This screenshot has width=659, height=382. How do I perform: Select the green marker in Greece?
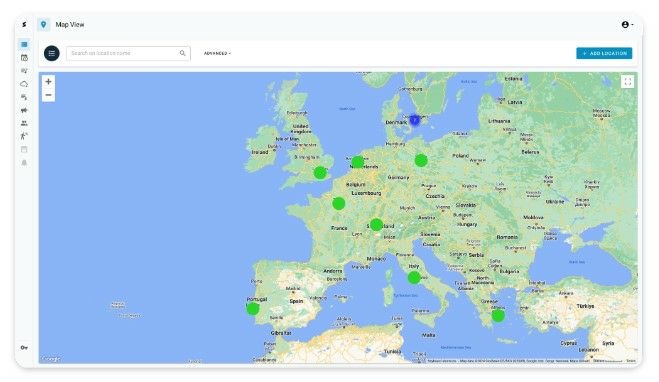click(498, 315)
